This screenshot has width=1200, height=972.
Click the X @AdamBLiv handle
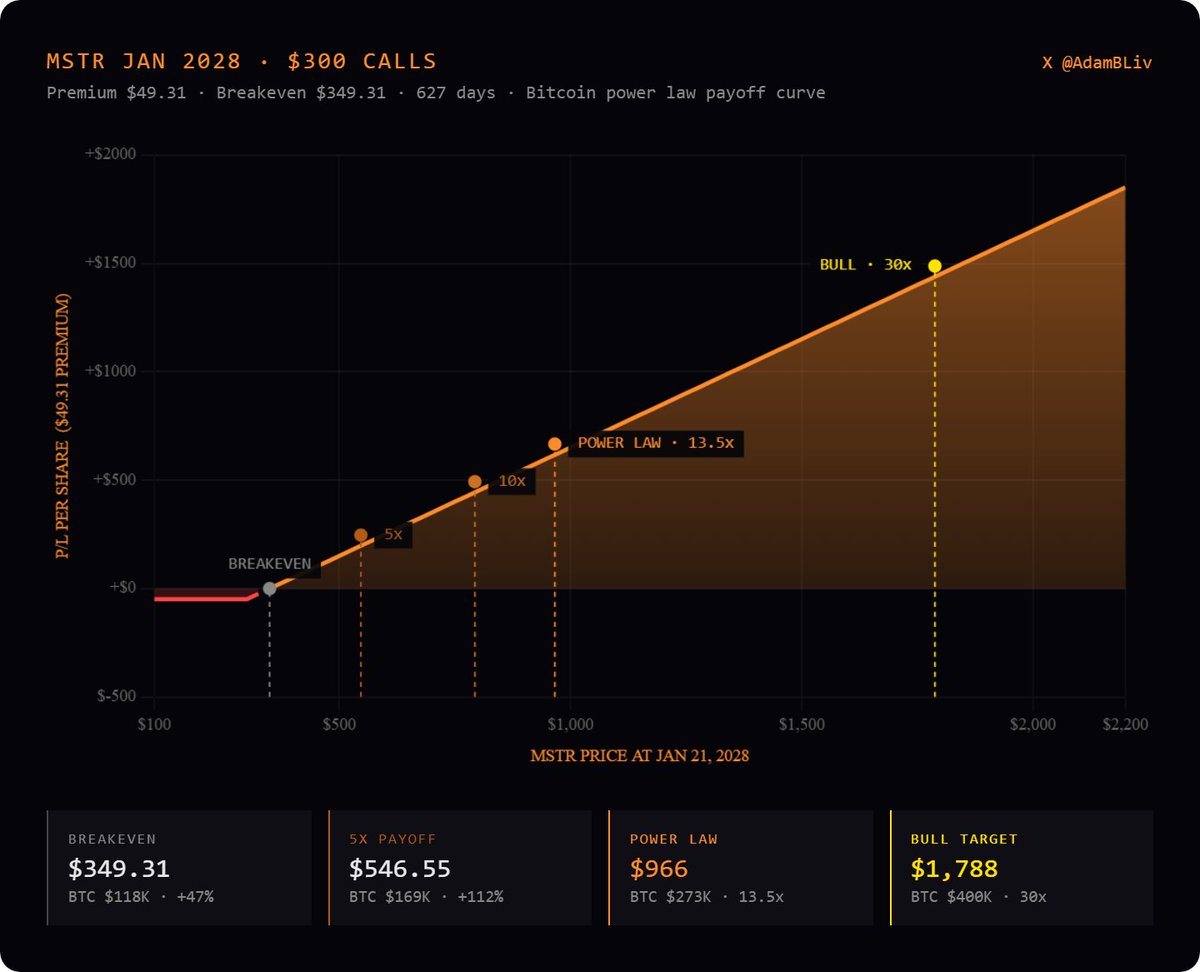pos(1097,62)
